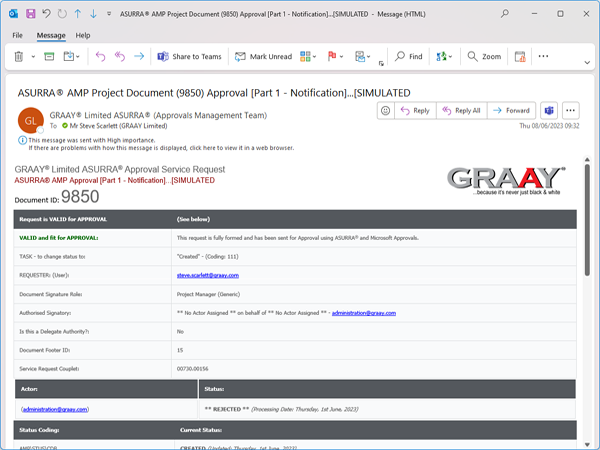
Task: Click sender name GRAAY Limited ASURRA
Action: pos(158,115)
